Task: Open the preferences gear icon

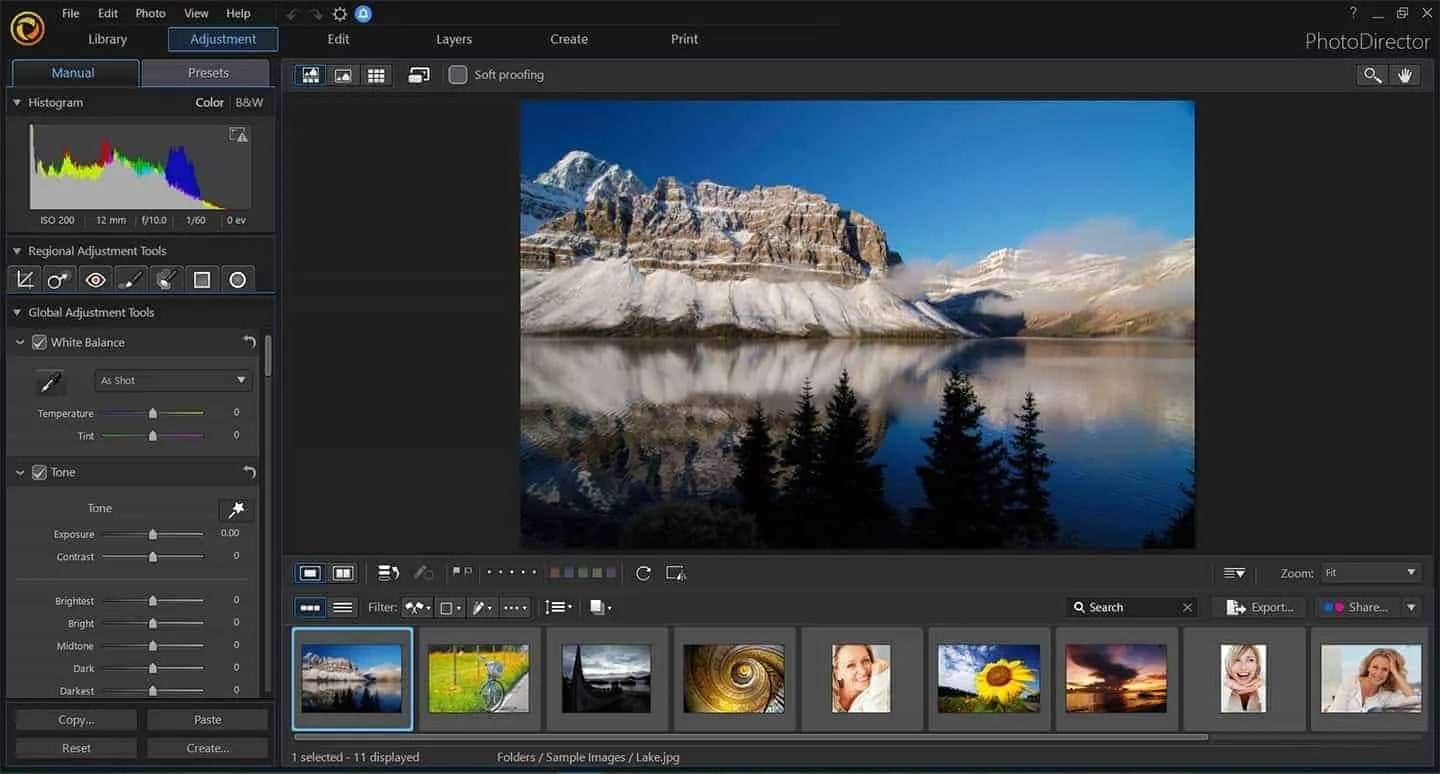Action: (340, 14)
